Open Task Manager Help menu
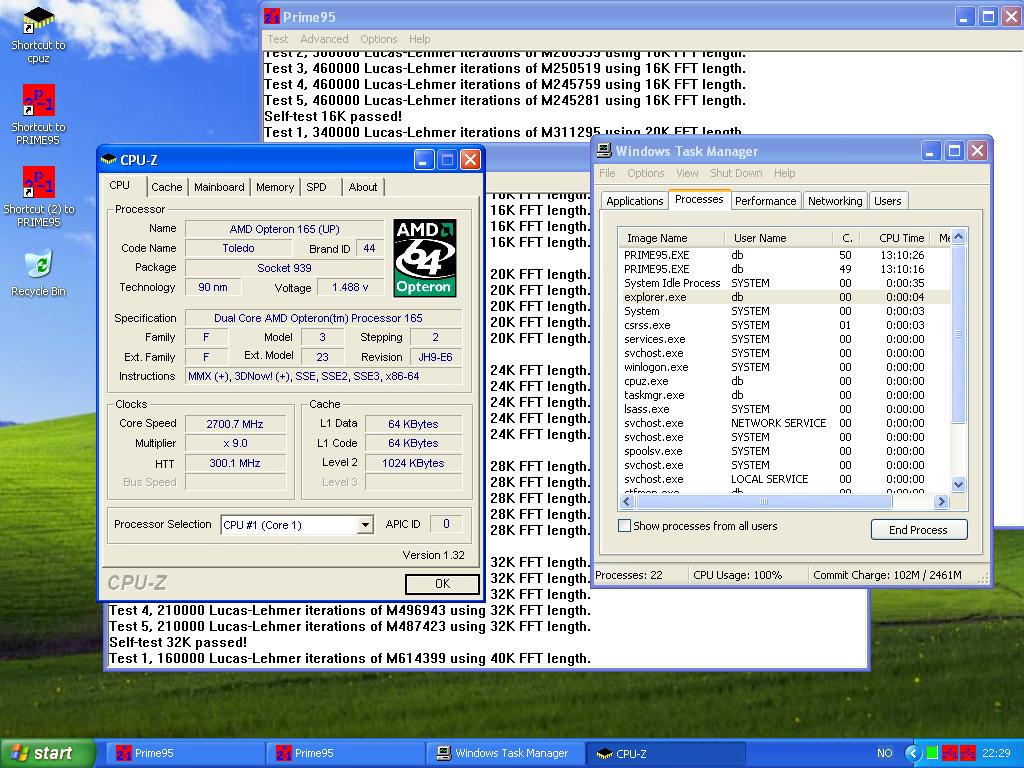 coord(784,173)
